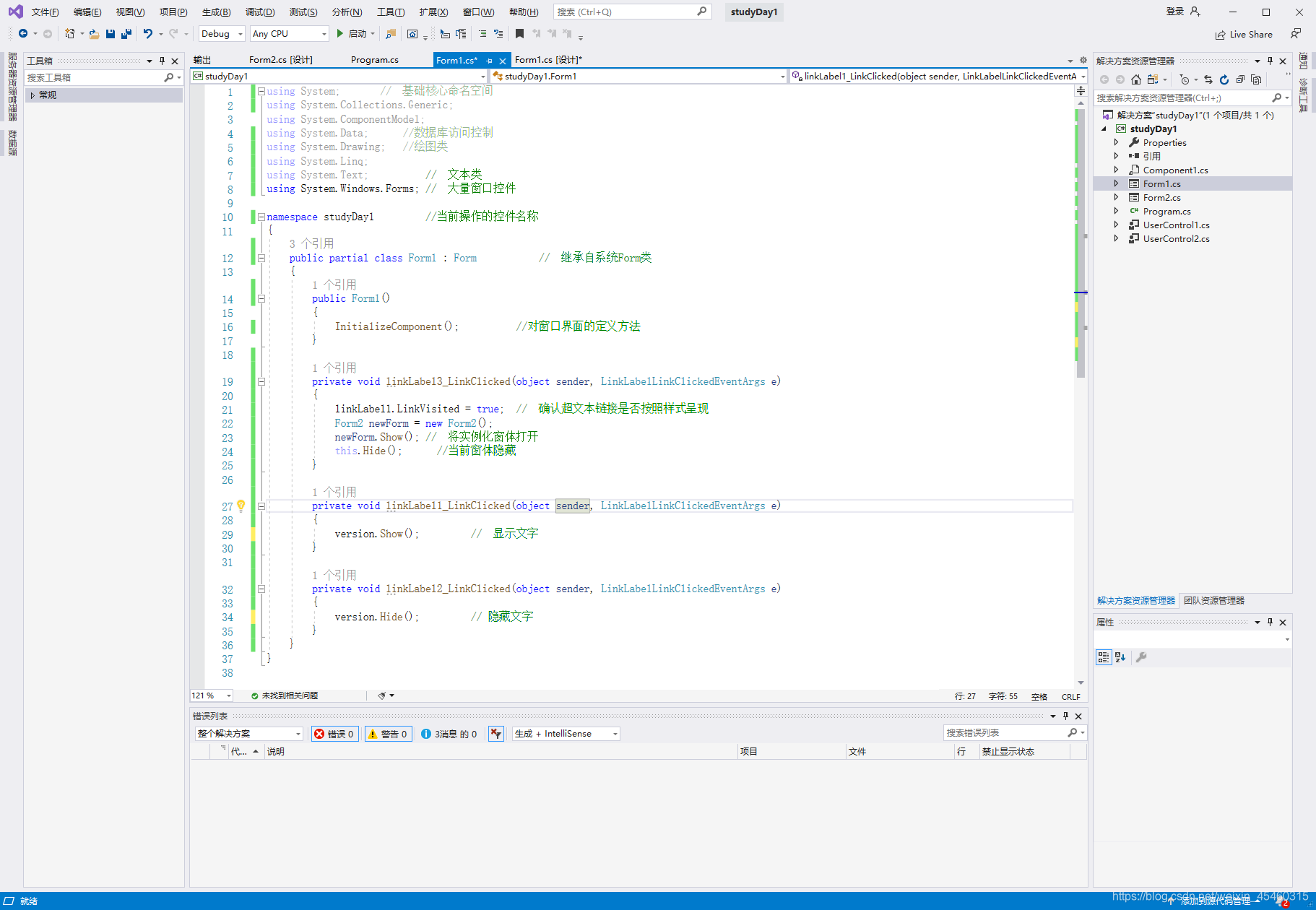Collapse the studyDay1 project node
1316x910 pixels.
(x=1104, y=129)
